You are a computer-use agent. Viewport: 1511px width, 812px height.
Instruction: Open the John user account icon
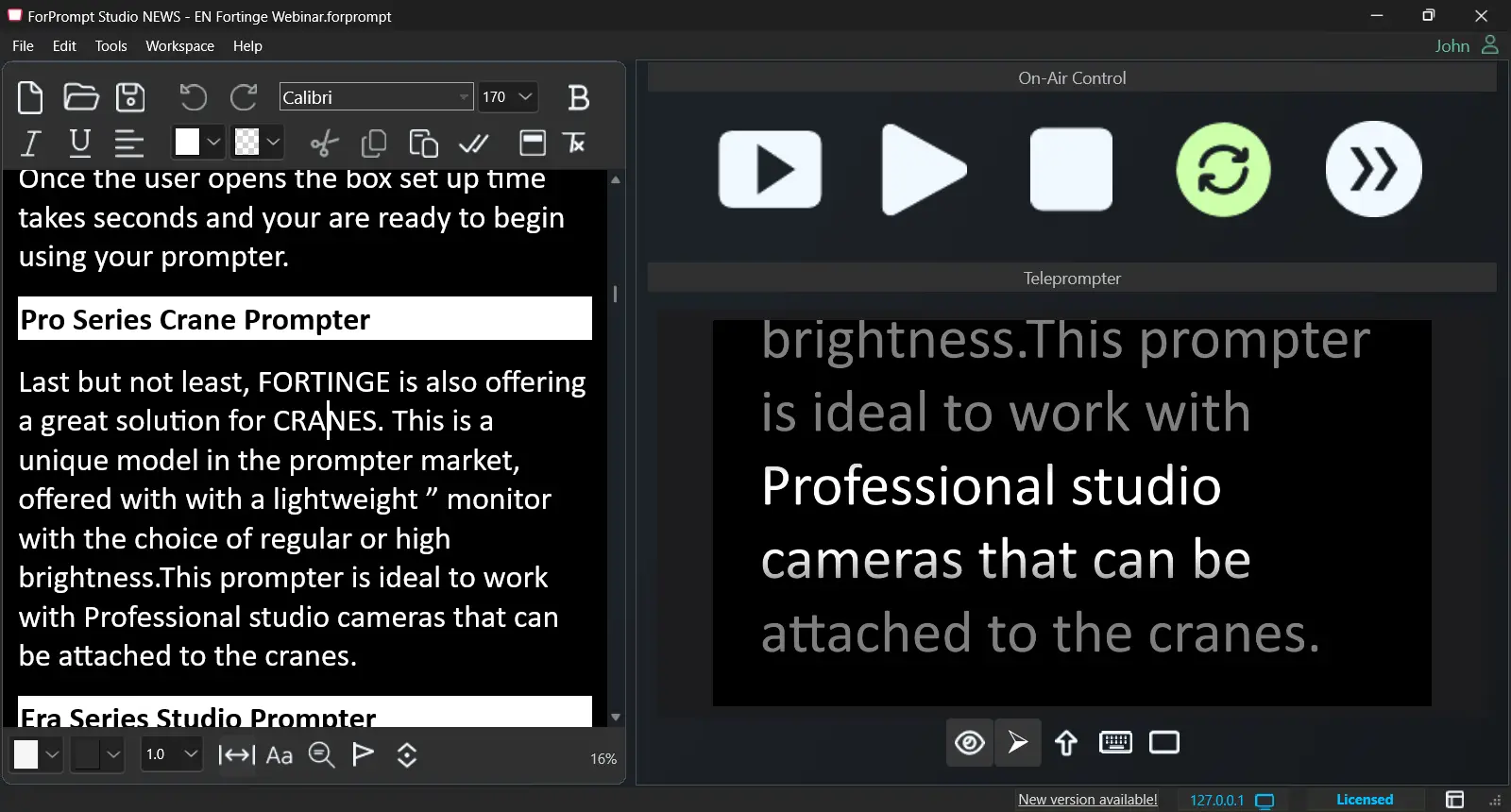coord(1490,44)
